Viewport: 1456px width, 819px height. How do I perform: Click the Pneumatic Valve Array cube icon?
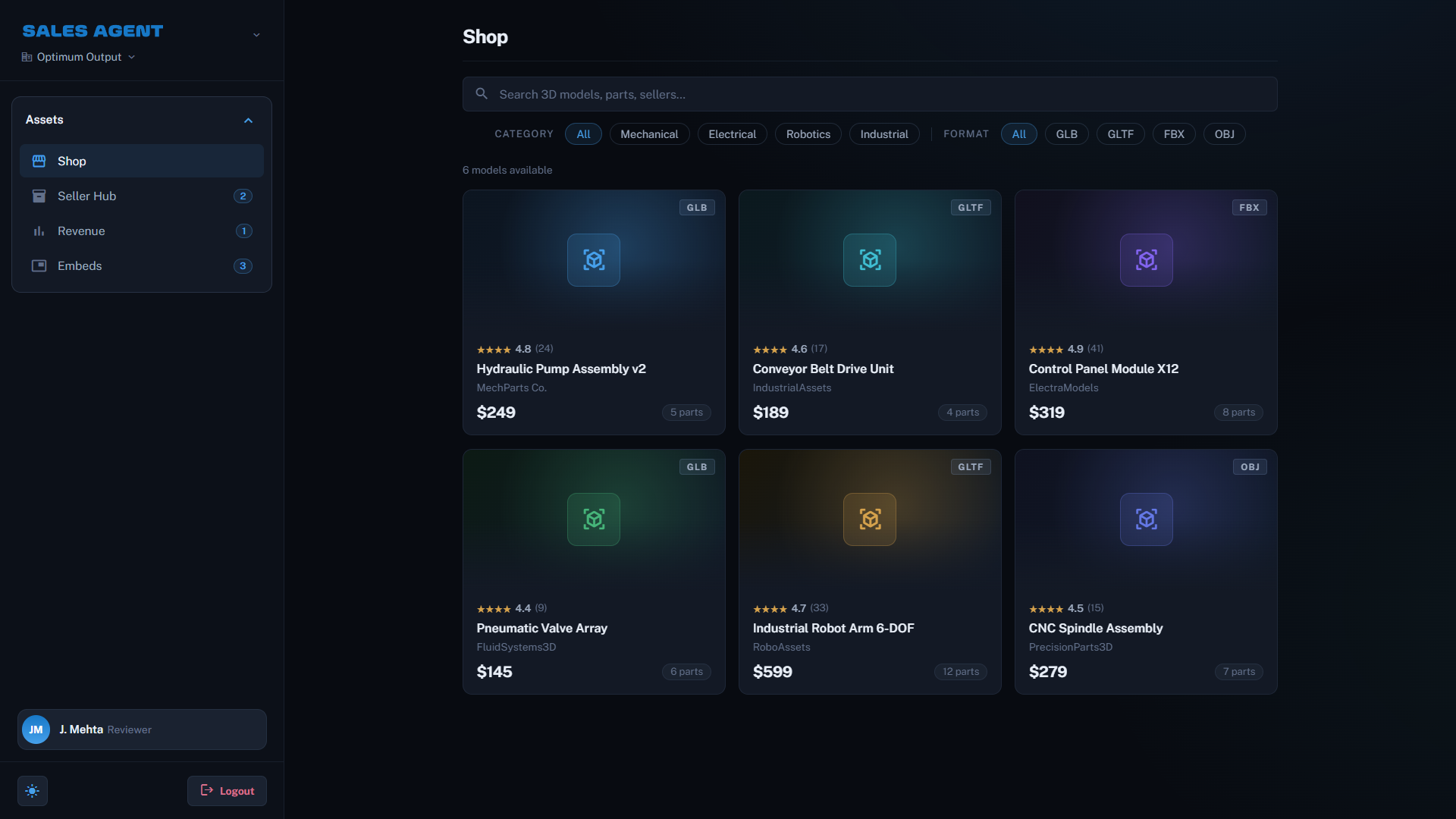tap(594, 519)
